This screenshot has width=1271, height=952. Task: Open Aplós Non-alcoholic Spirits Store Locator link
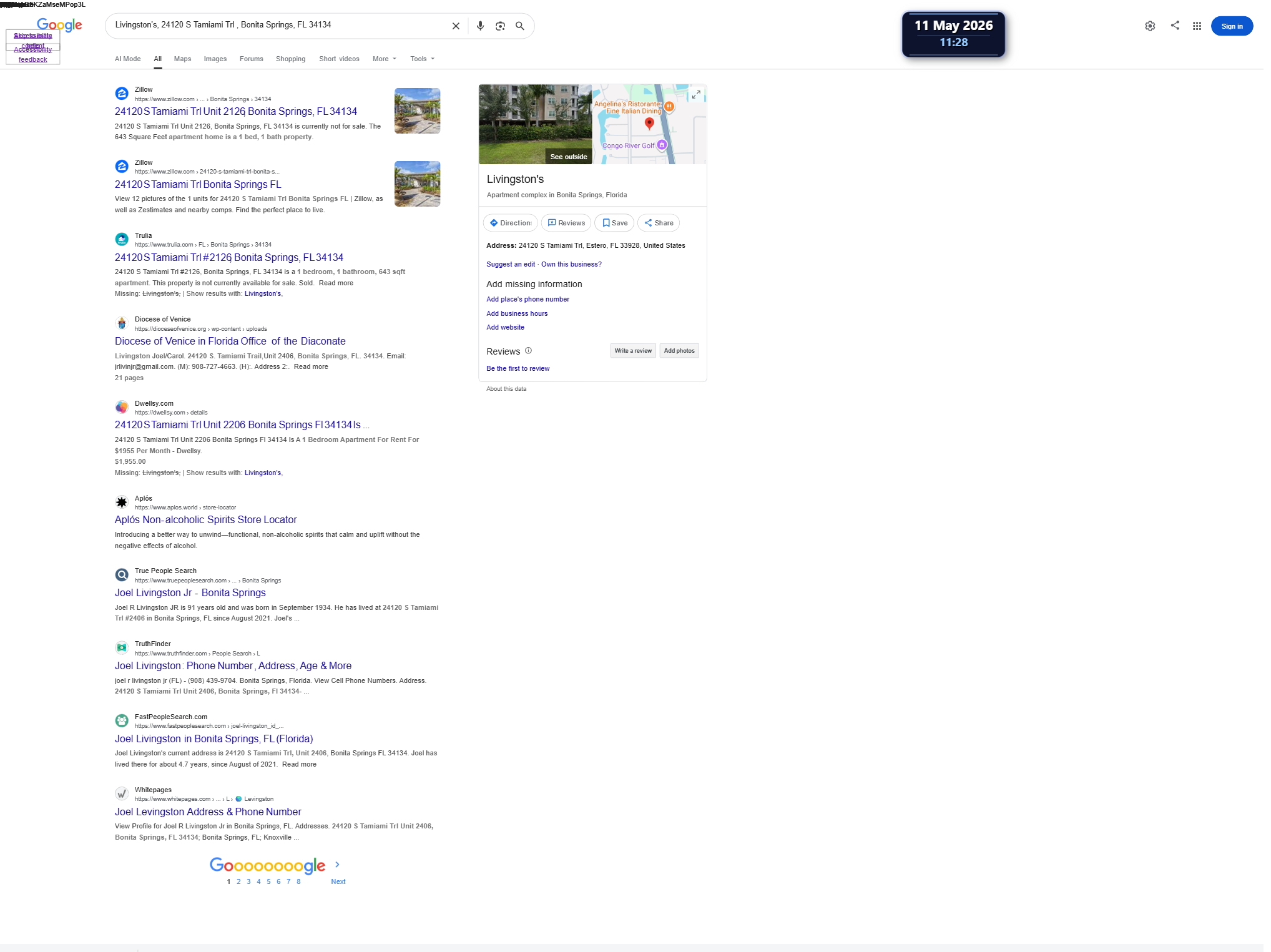coord(206,520)
